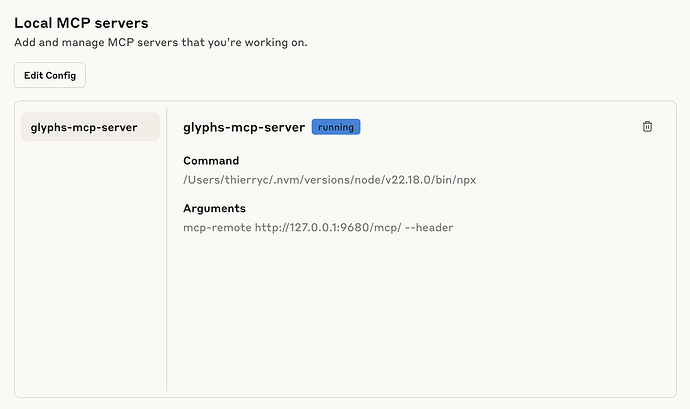Click the Command label
Image resolution: width=690 pixels, height=409 pixels.
click(211, 161)
